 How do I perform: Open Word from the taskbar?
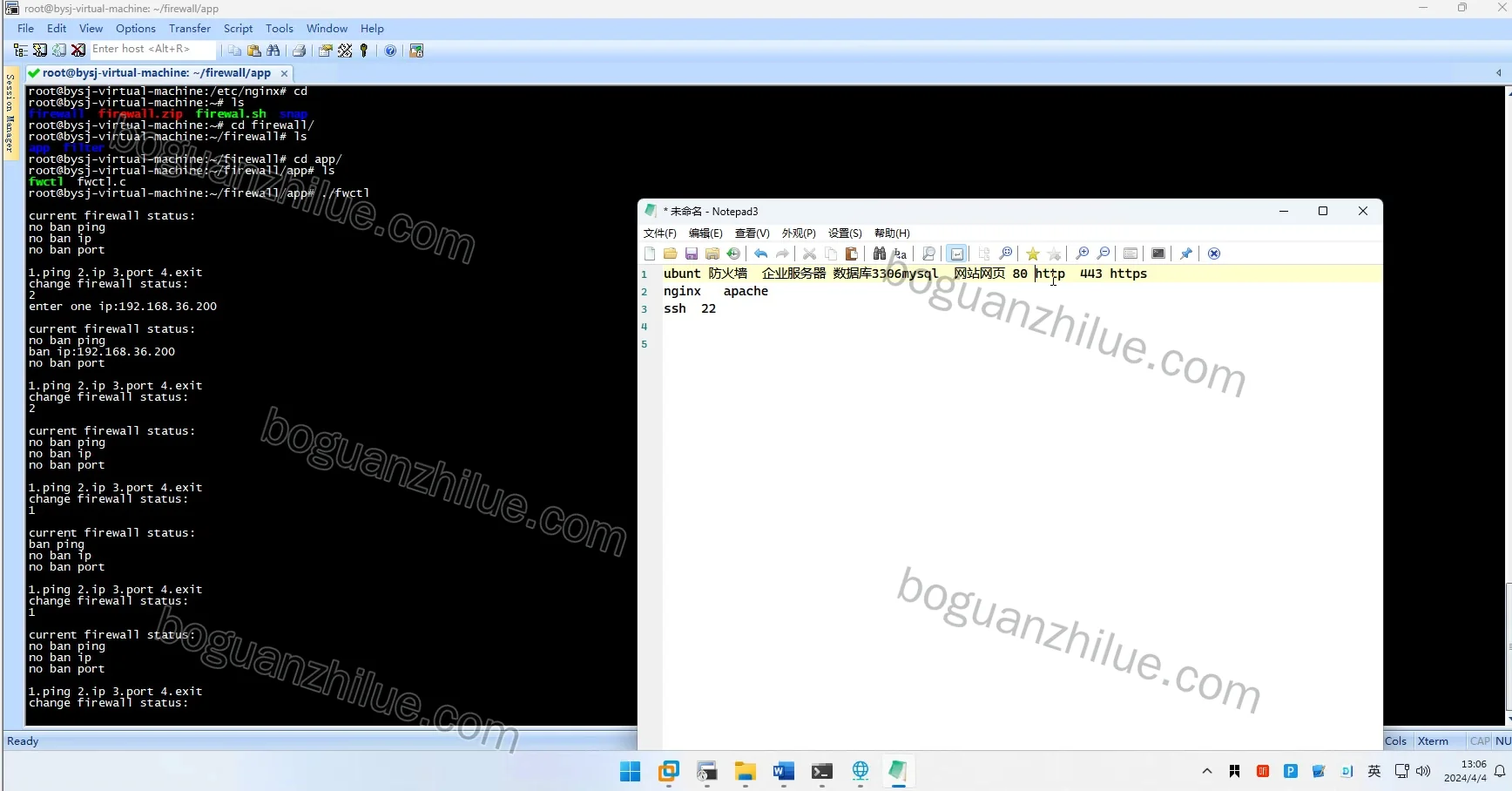[783, 771]
